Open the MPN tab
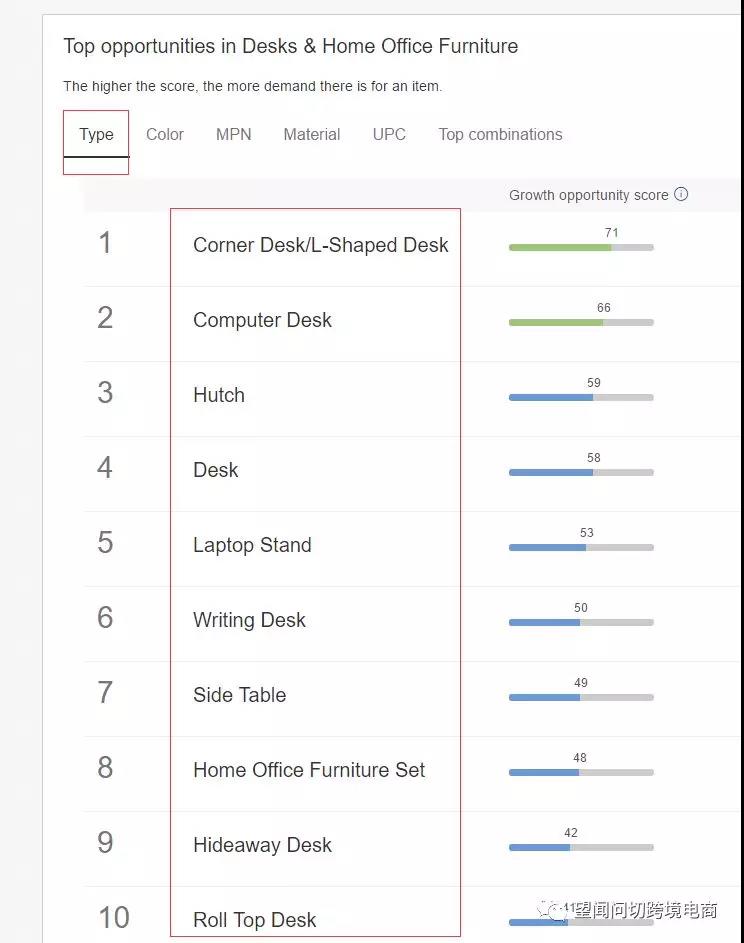Viewport: 744px width, 943px height. point(234,135)
